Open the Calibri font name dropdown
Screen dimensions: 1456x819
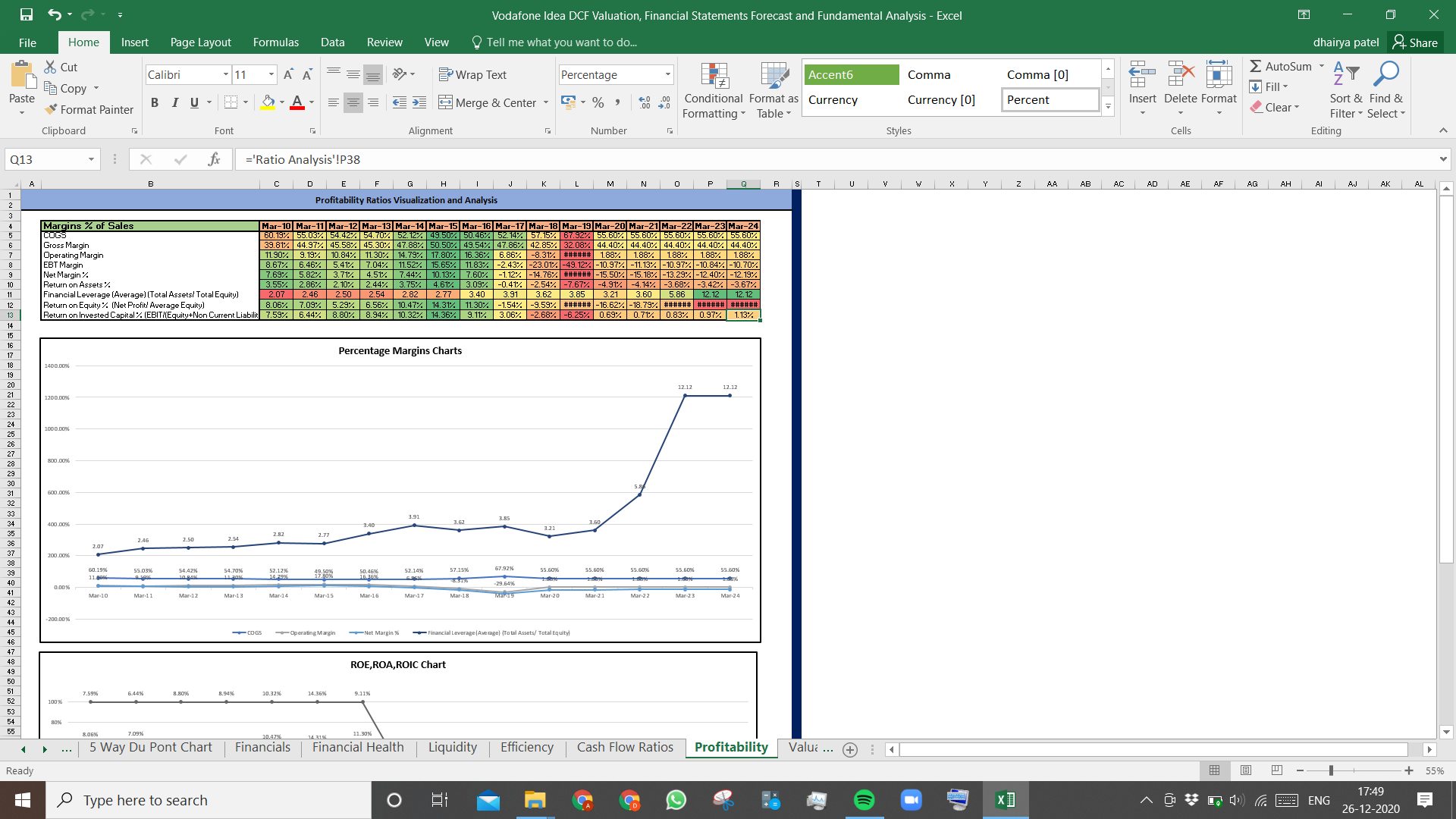[226, 74]
